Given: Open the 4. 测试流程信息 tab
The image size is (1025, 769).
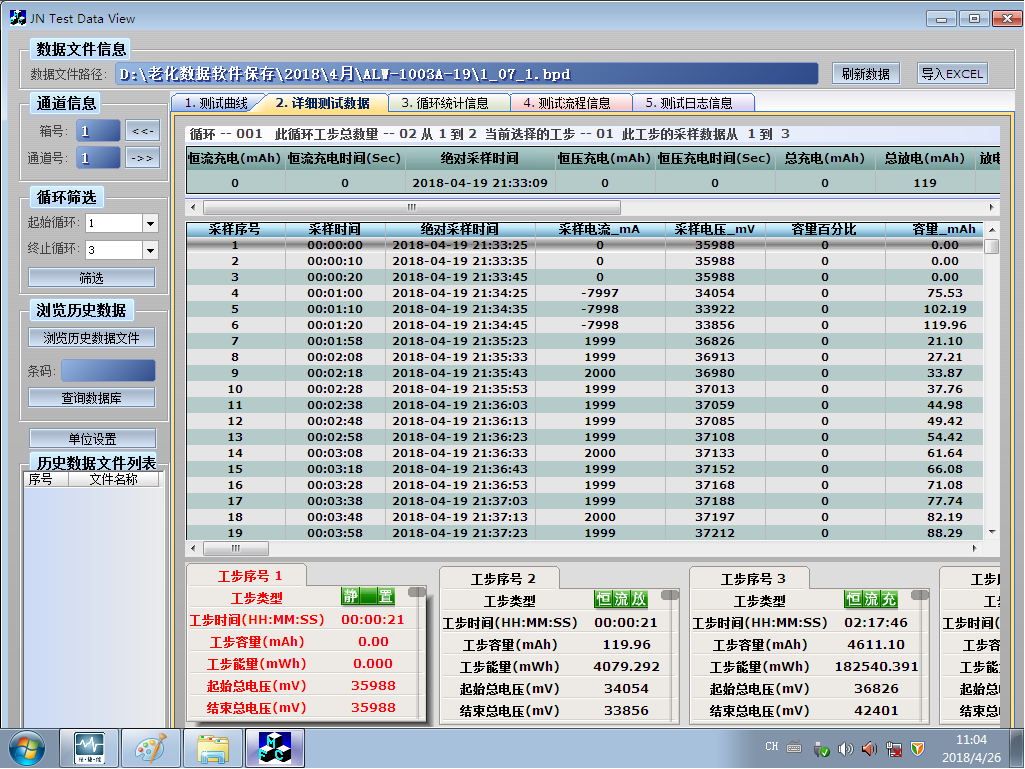Looking at the screenshot, I should 567,103.
